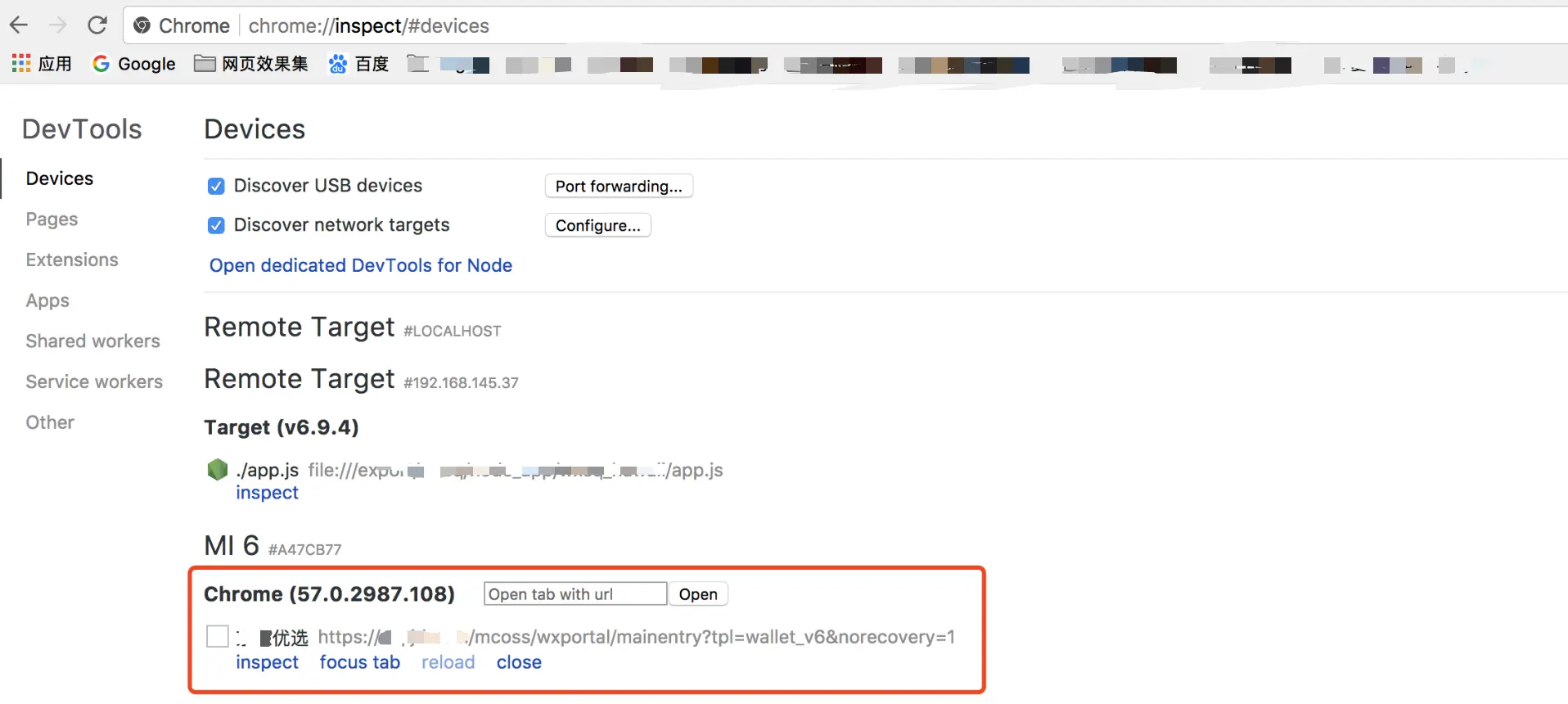Click the Chrome icon in address bar
The height and width of the screenshot is (704, 1568).
coord(142,26)
